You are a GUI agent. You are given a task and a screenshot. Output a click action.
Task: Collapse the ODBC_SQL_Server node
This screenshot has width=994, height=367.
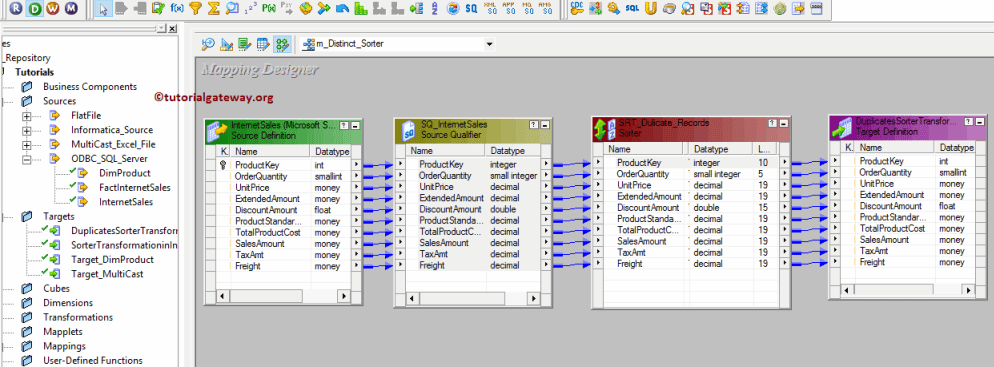[x=27, y=159]
